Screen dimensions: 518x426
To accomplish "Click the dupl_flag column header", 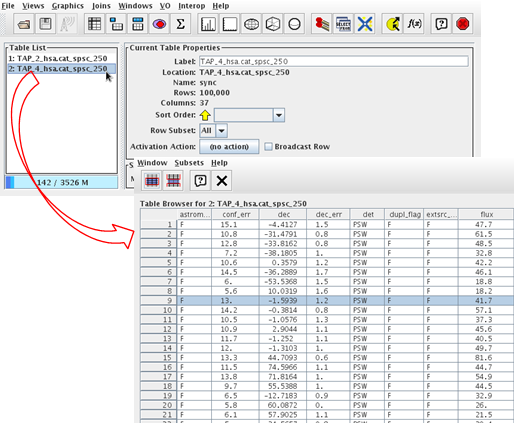I will click(405, 214).
